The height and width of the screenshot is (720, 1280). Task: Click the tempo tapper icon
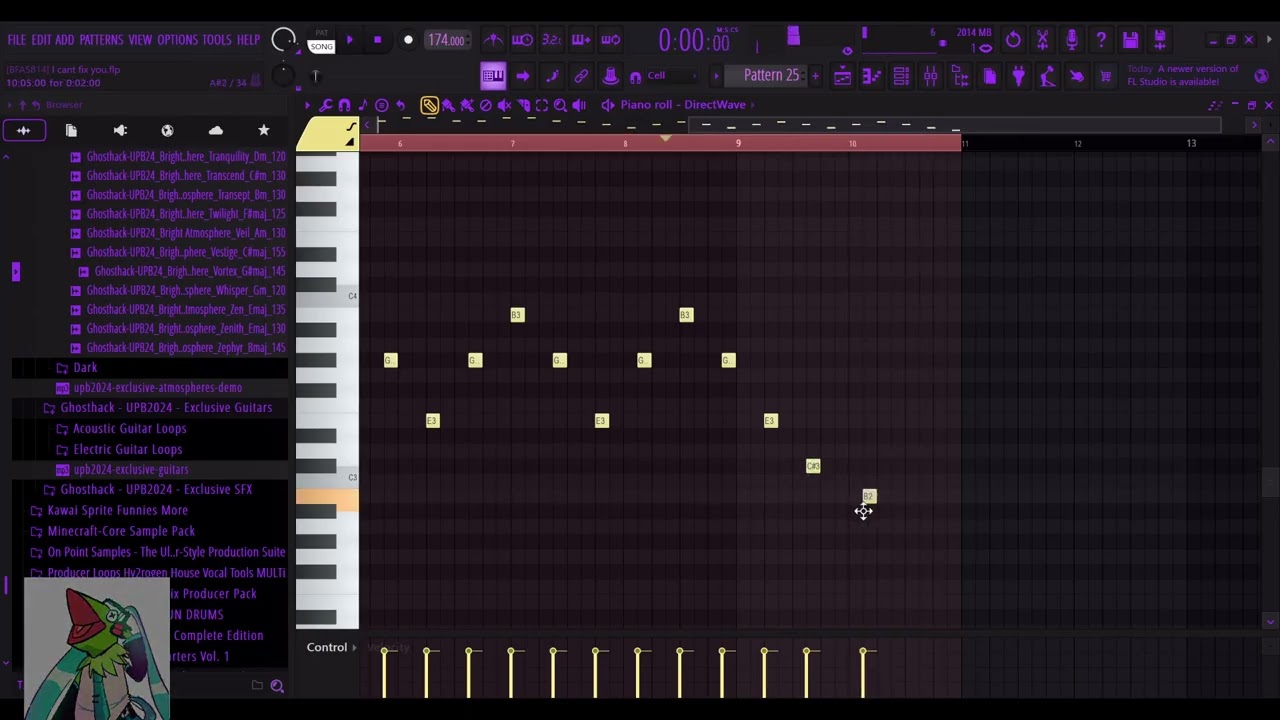(x=1047, y=76)
